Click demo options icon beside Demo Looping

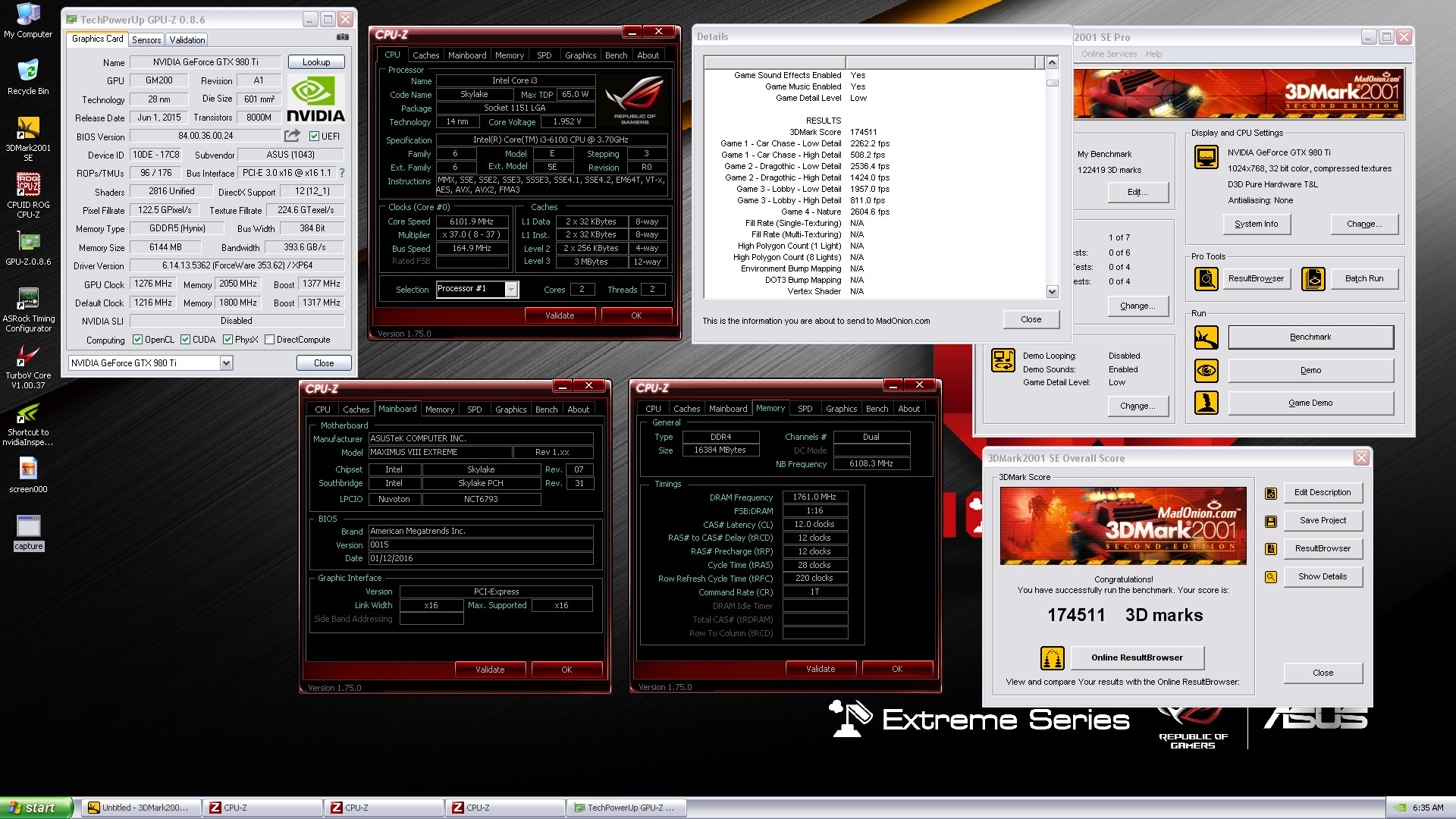pyautogui.click(x=1003, y=360)
